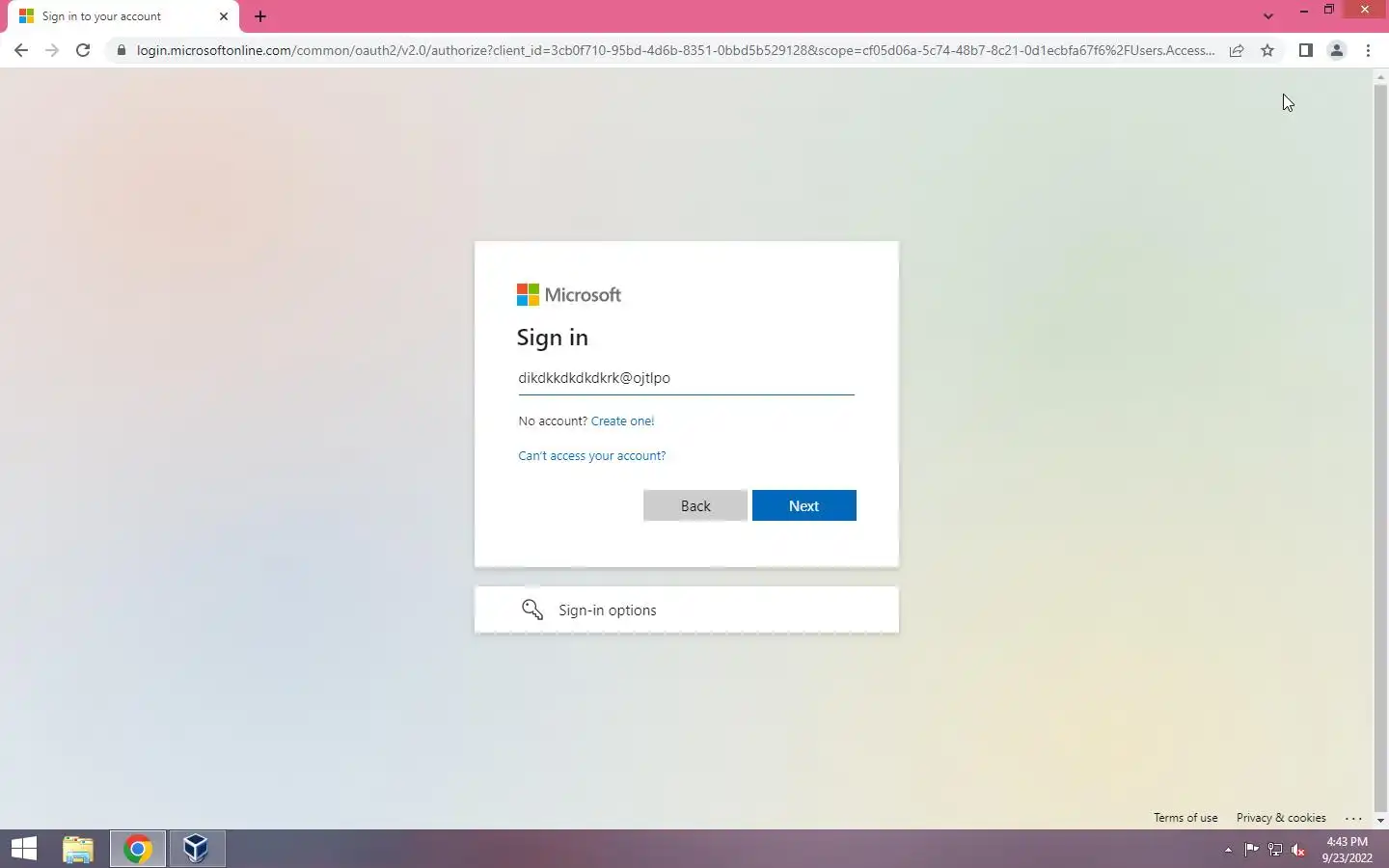Click Chrome taskbar icon
Screen dimensions: 1389x868
click(137, 849)
